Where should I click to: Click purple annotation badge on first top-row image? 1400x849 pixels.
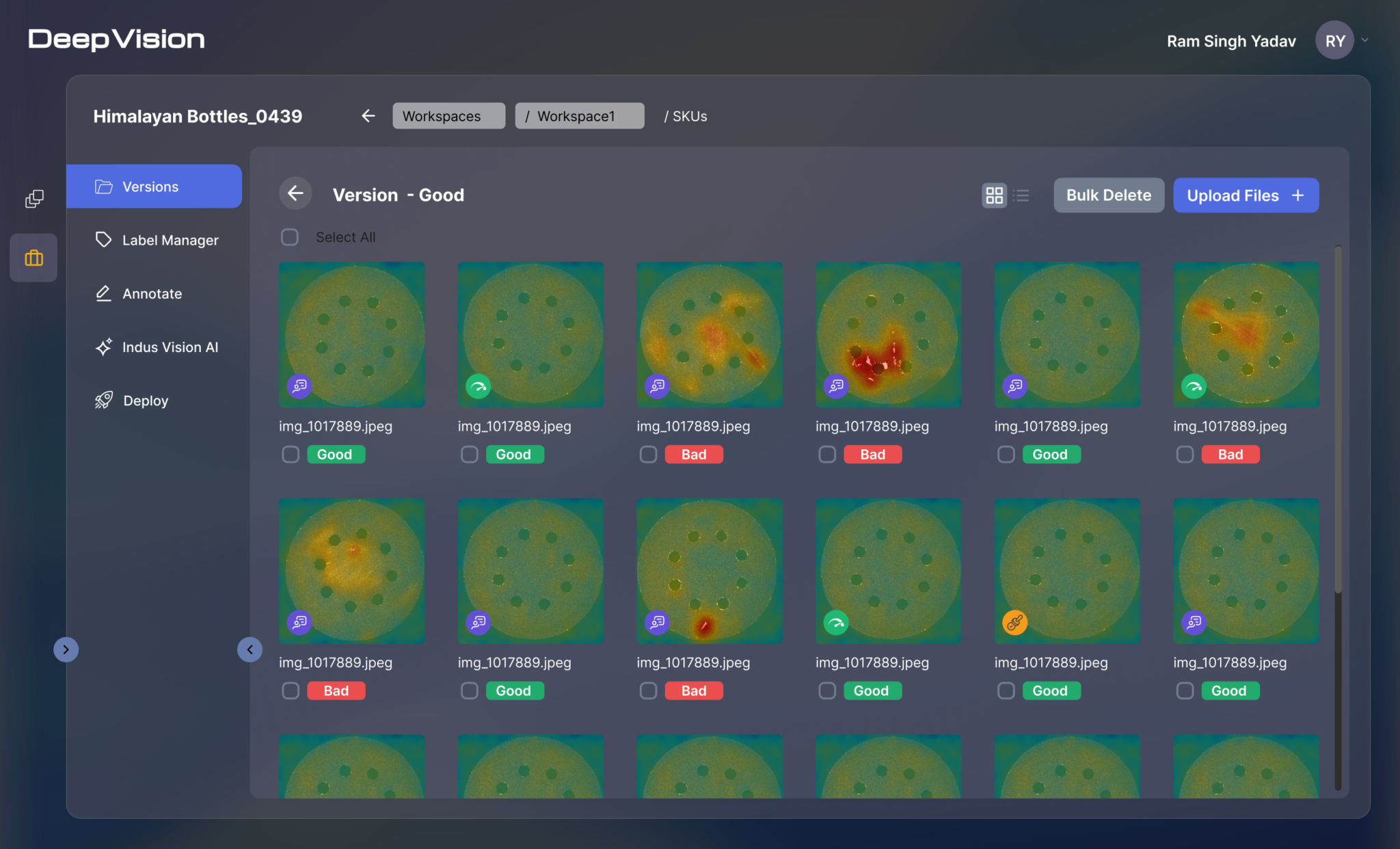299,386
